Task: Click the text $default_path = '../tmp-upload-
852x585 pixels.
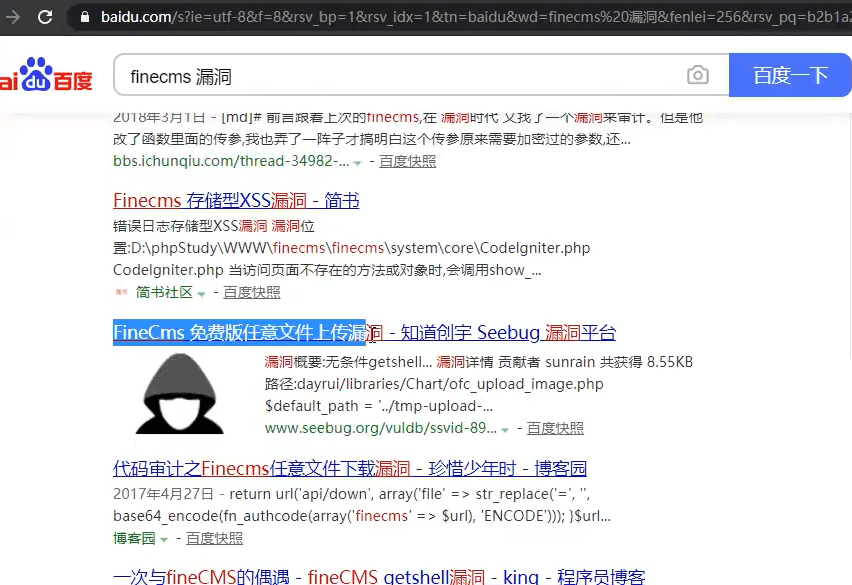Action: 379,406
